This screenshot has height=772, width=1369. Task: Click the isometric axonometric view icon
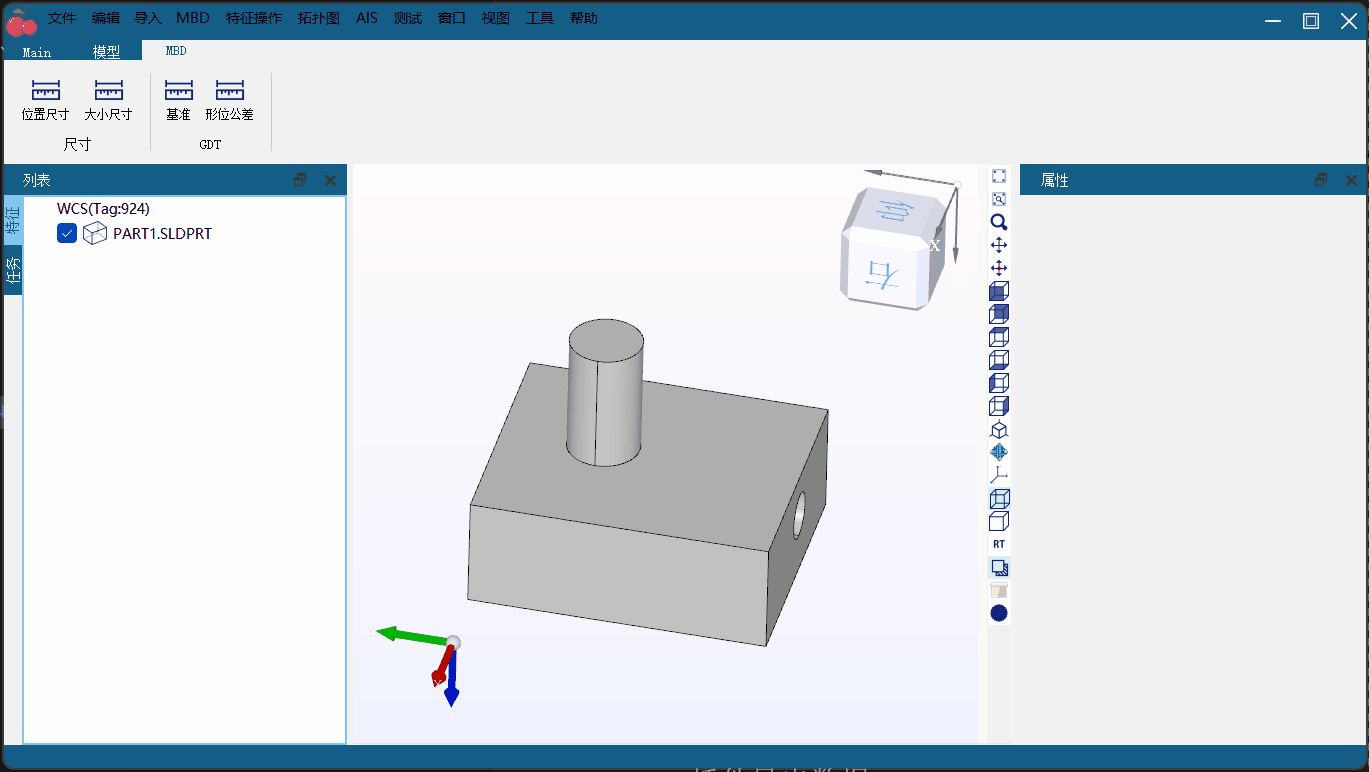(x=998, y=429)
